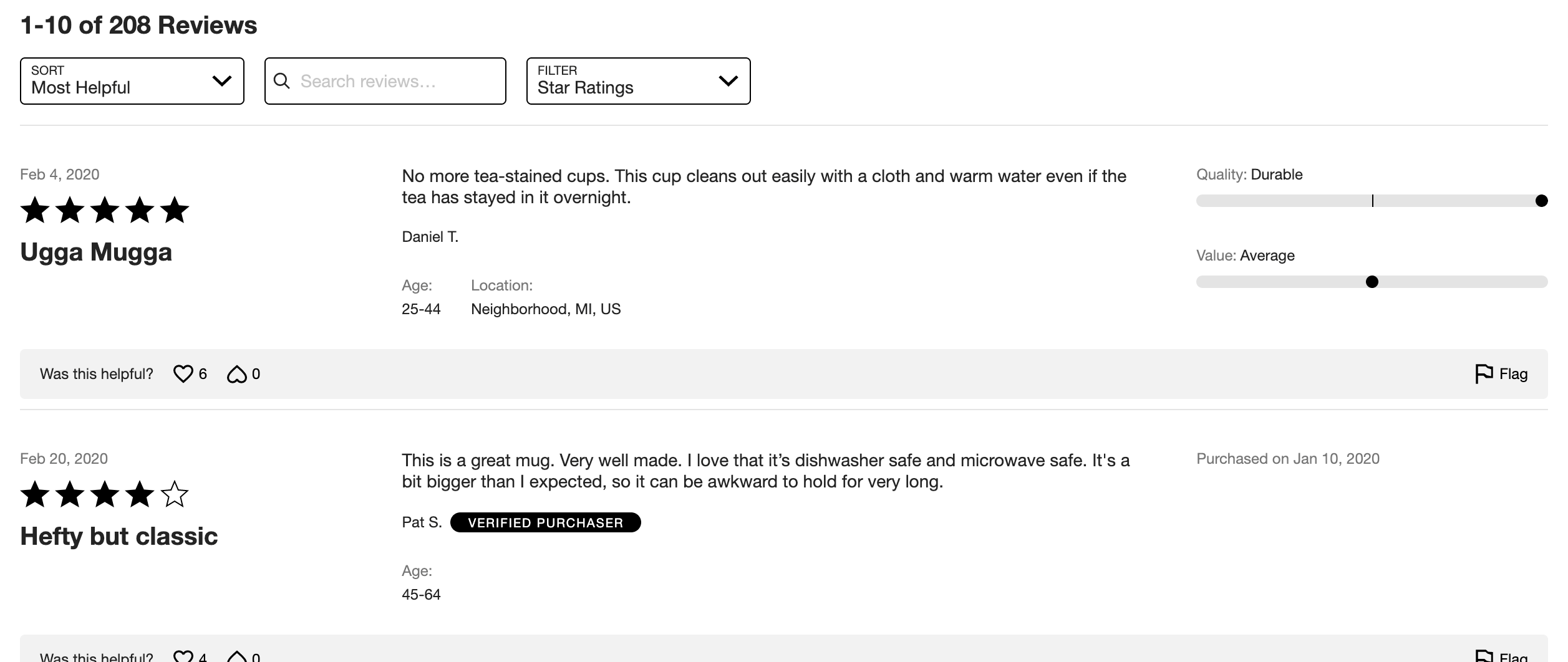Click the Ugga Mugga review title

click(x=96, y=252)
